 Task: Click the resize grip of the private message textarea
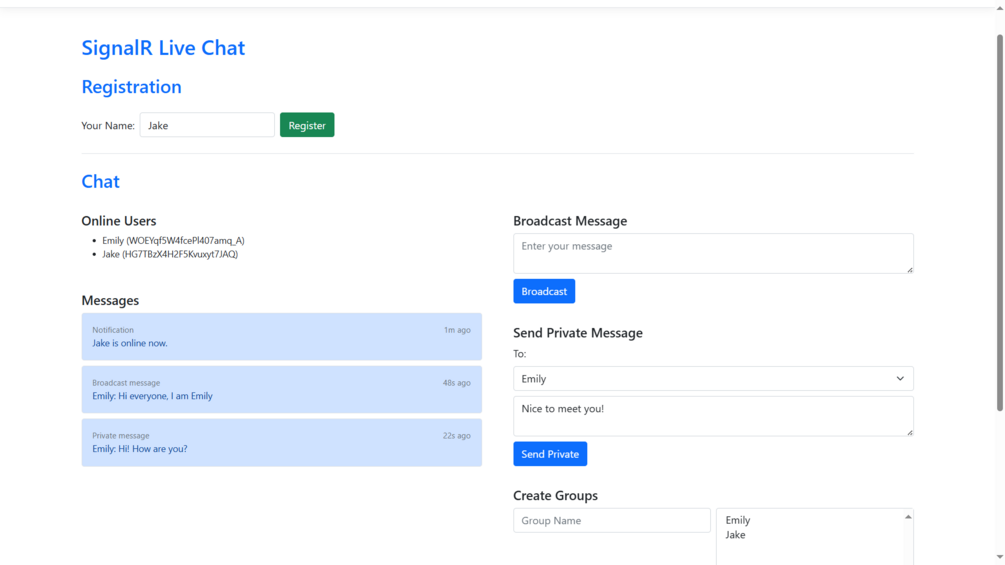[909, 432]
